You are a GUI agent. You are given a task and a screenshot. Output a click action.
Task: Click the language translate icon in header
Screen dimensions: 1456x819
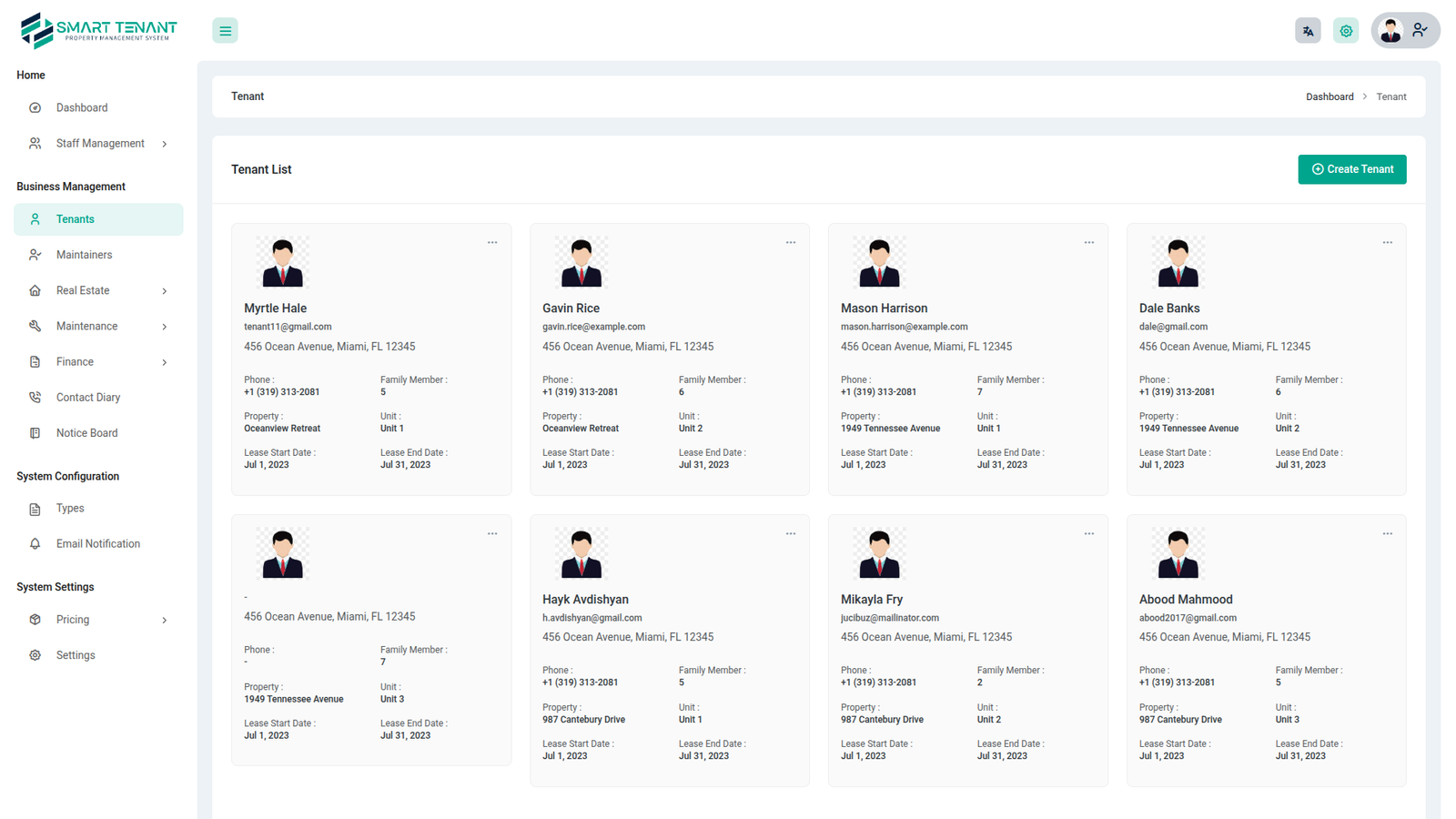tap(1308, 31)
